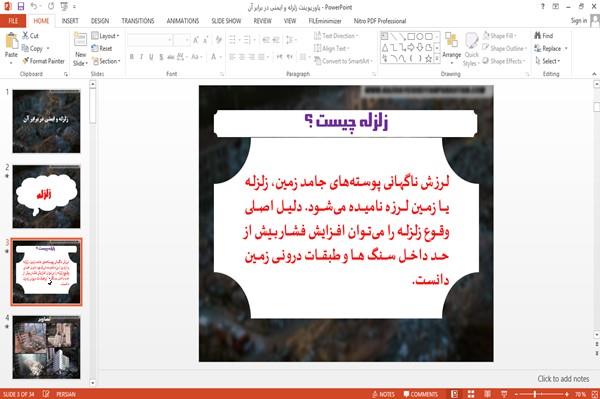Reset the slide layout
Image resolution: width=600 pixels, height=399 pixels.
click(x=102, y=48)
